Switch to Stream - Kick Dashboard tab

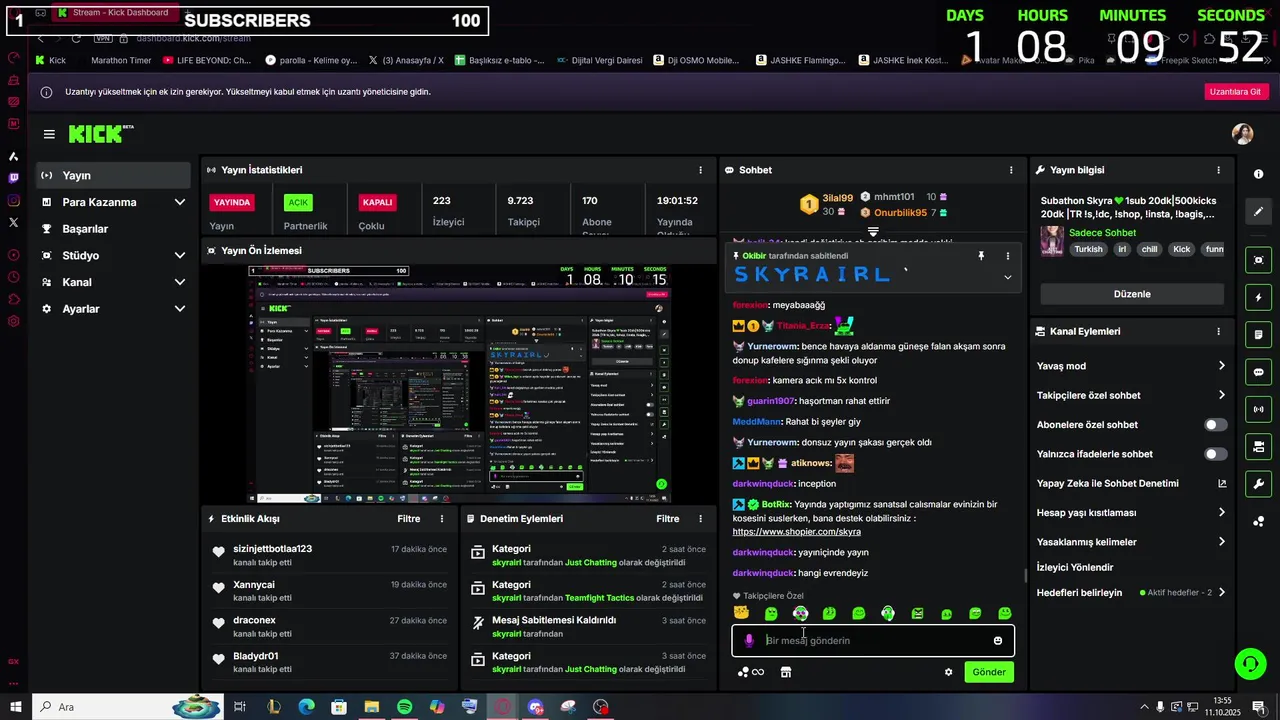pyautogui.click(x=118, y=13)
